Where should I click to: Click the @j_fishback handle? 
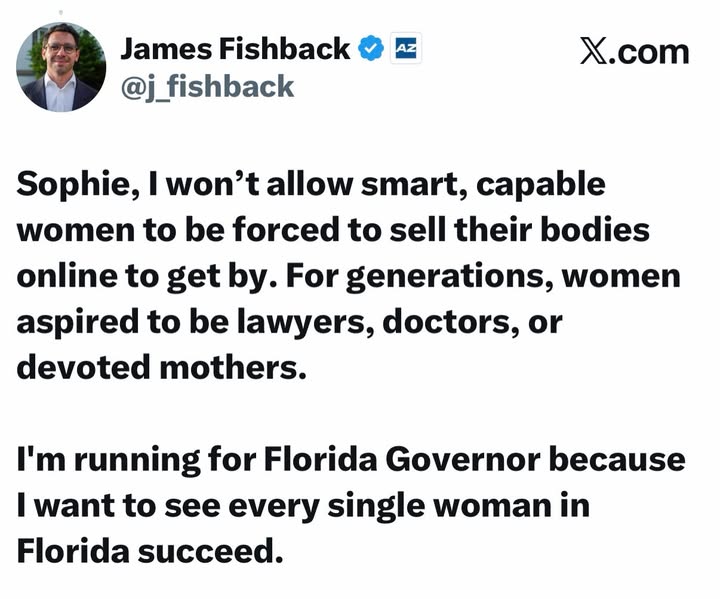[x=208, y=86]
